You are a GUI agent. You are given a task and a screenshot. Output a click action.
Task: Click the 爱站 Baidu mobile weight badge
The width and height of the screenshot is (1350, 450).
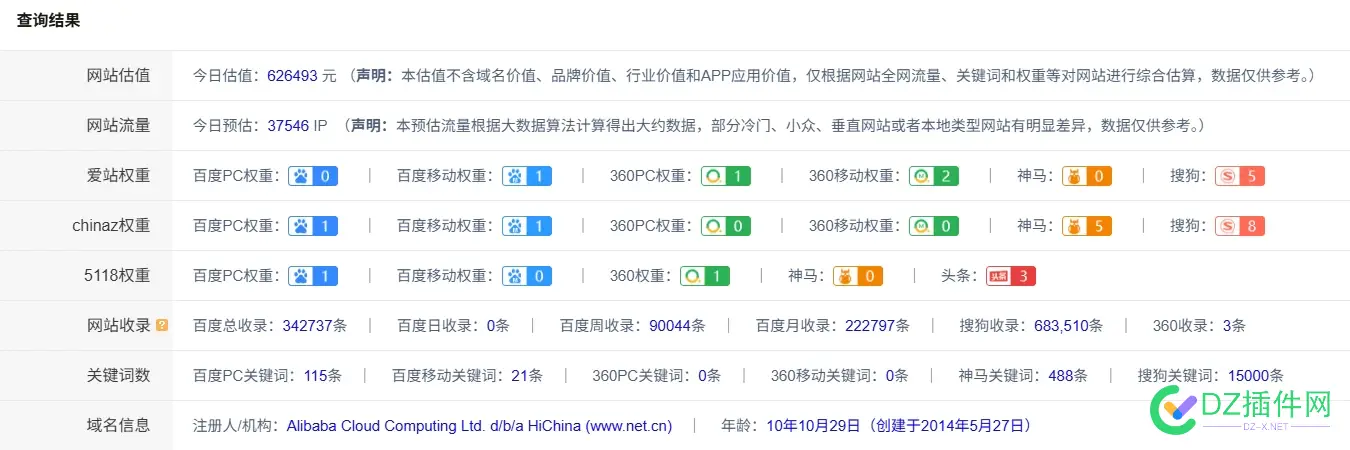[527, 176]
